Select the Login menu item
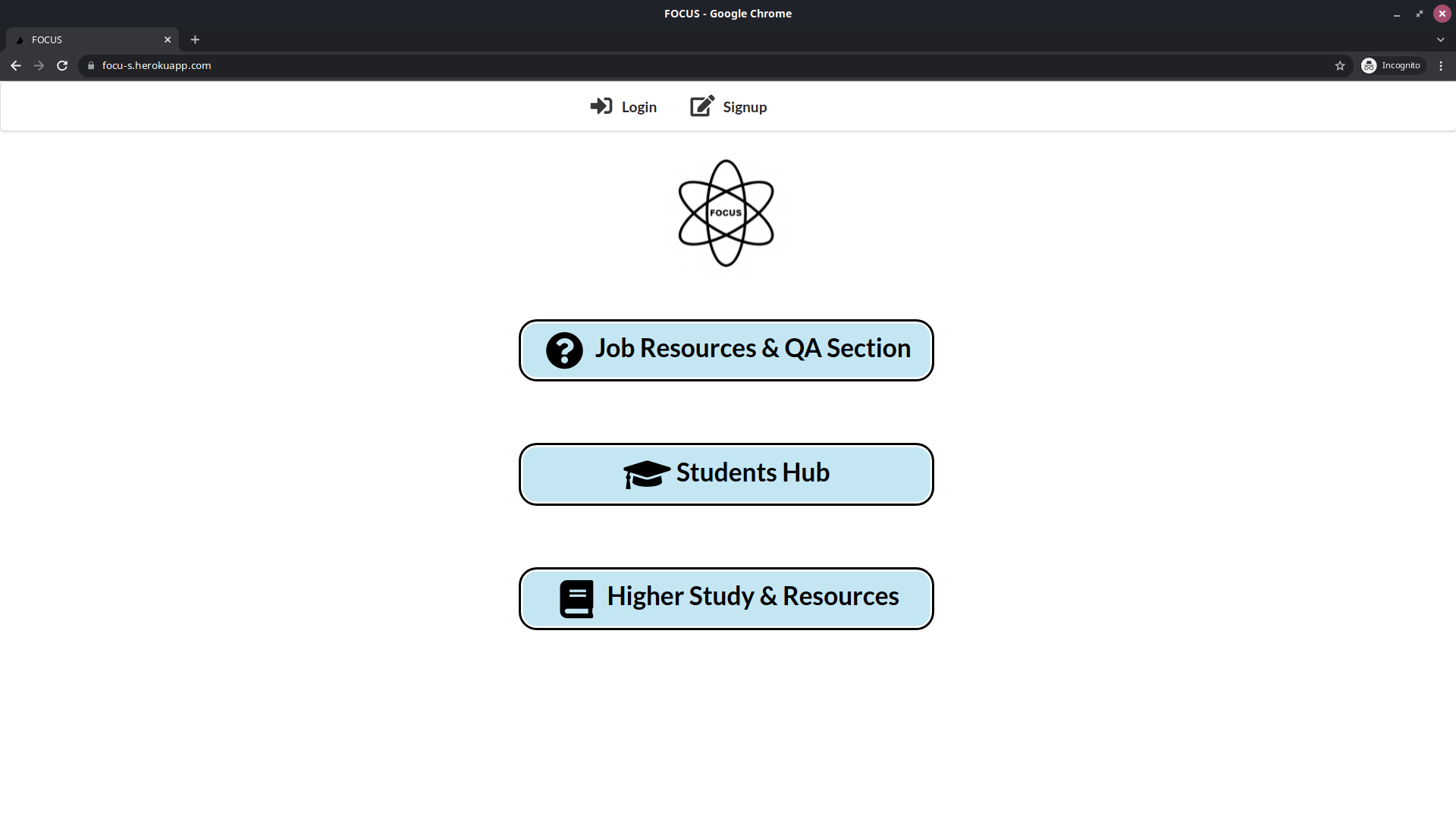Screen dimensions: 1456x819 tap(623, 106)
